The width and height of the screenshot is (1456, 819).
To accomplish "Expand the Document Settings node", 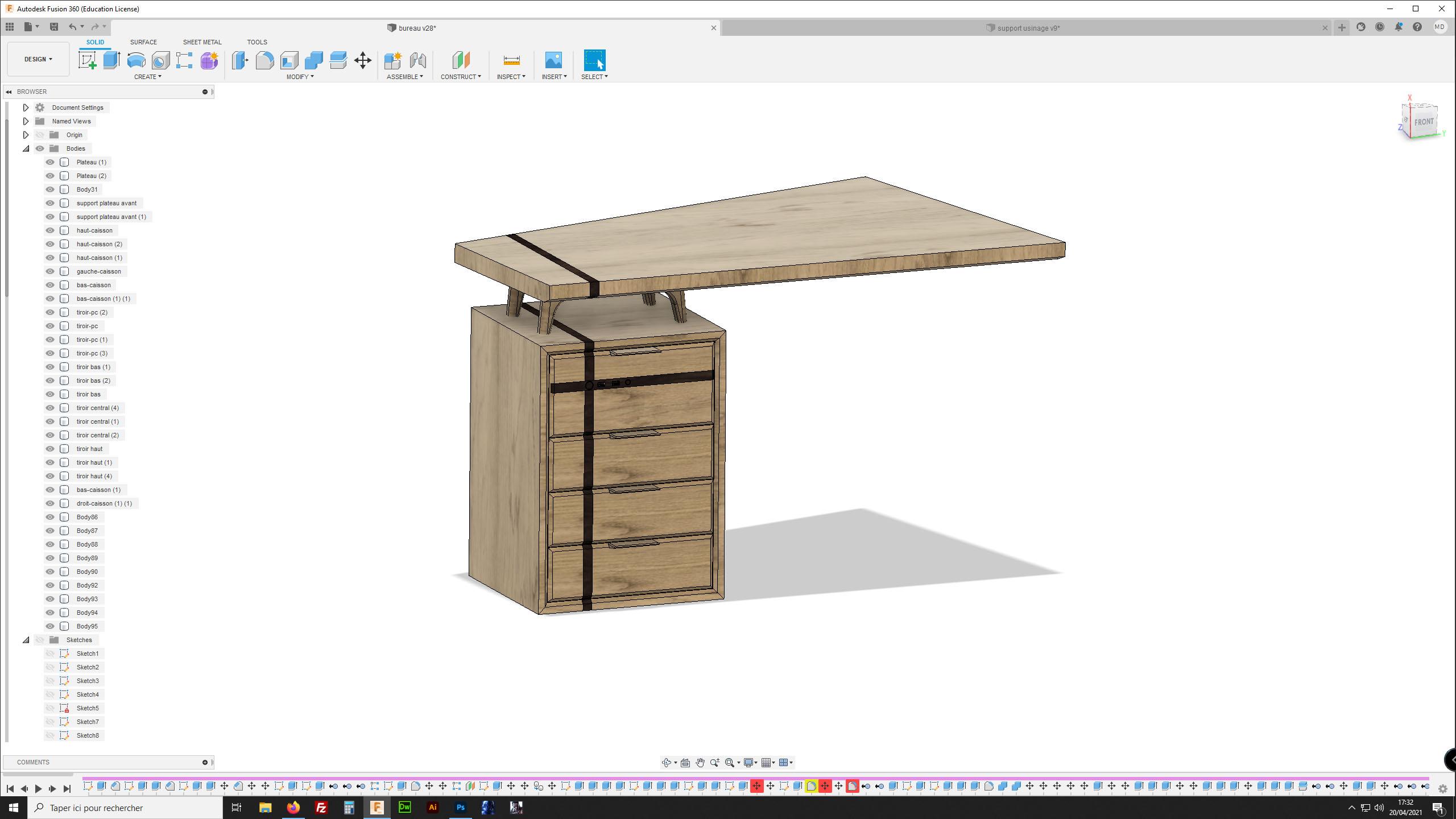I will (x=26, y=107).
